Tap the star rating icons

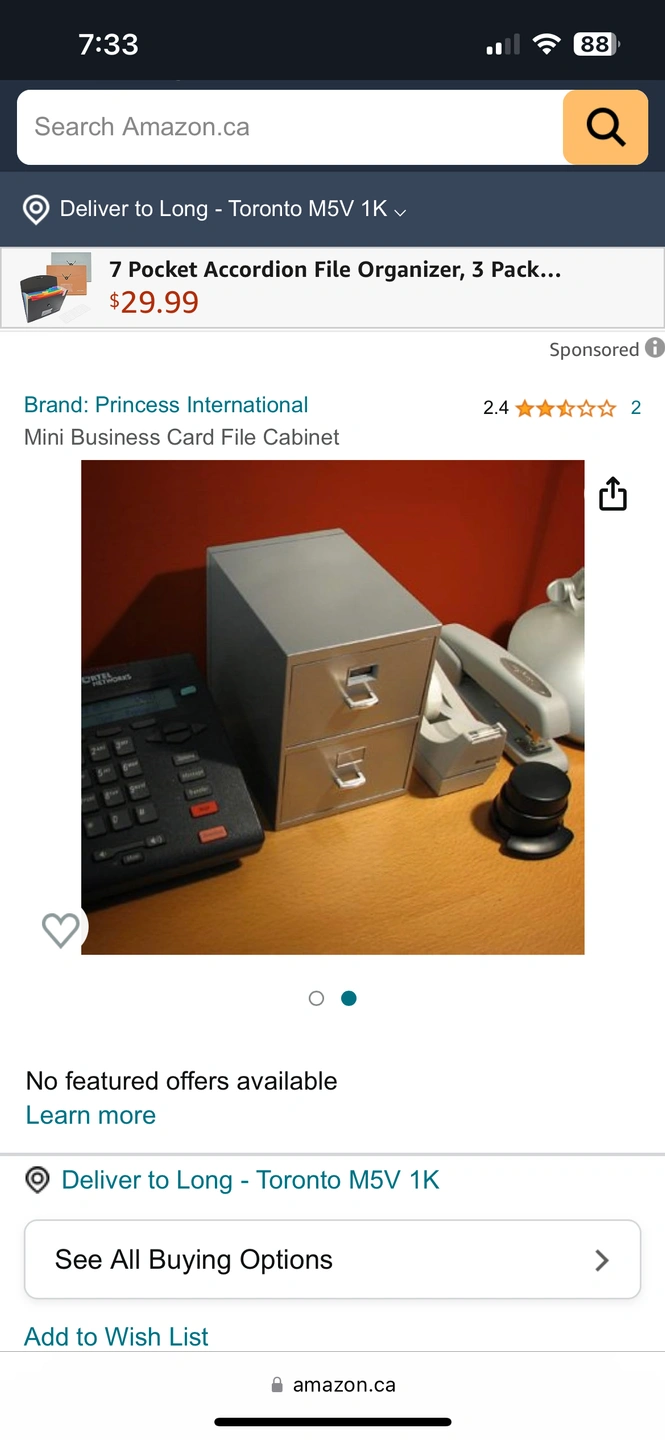566,408
